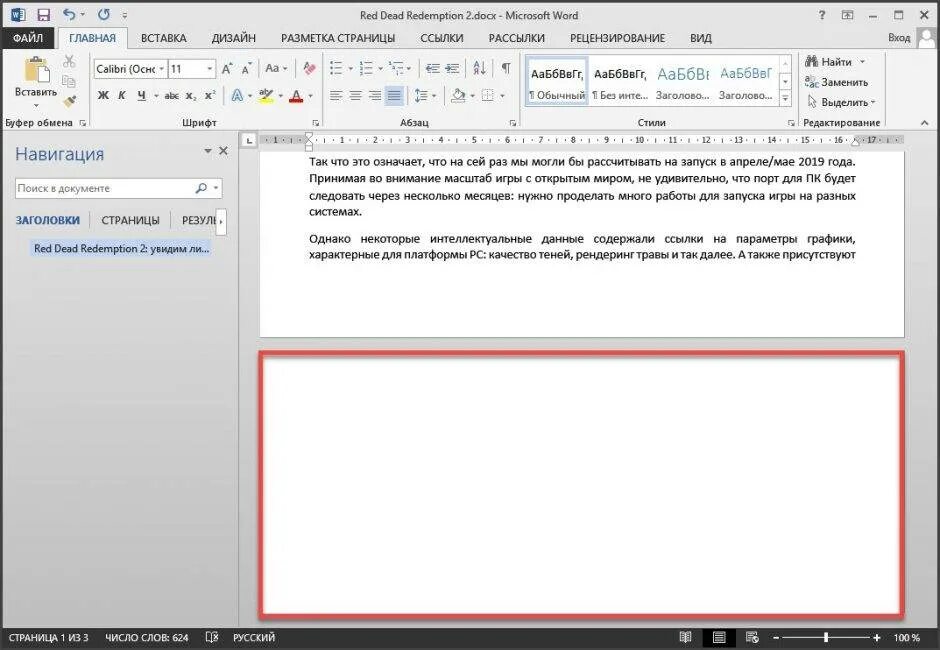Expand the styles gallery with More arrow

(x=785, y=99)
